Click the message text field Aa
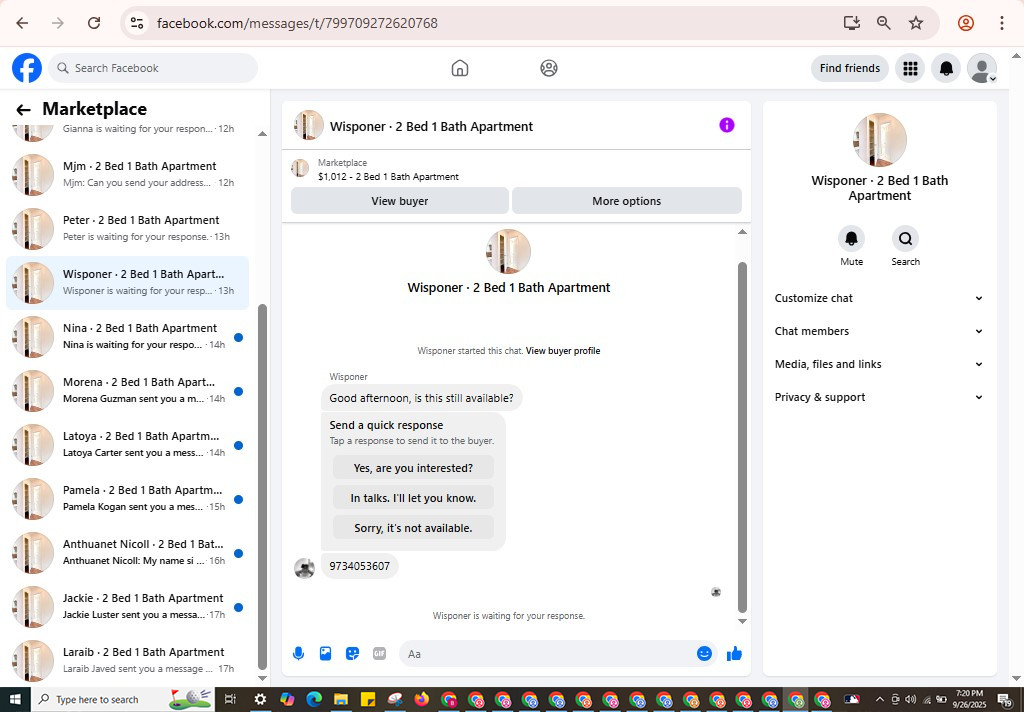 point(546,654)
